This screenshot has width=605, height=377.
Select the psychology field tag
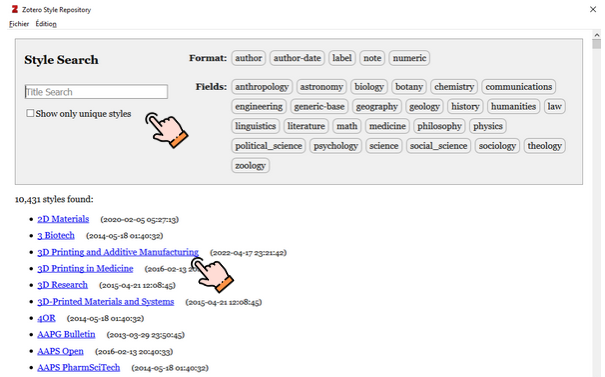(336, 146)
